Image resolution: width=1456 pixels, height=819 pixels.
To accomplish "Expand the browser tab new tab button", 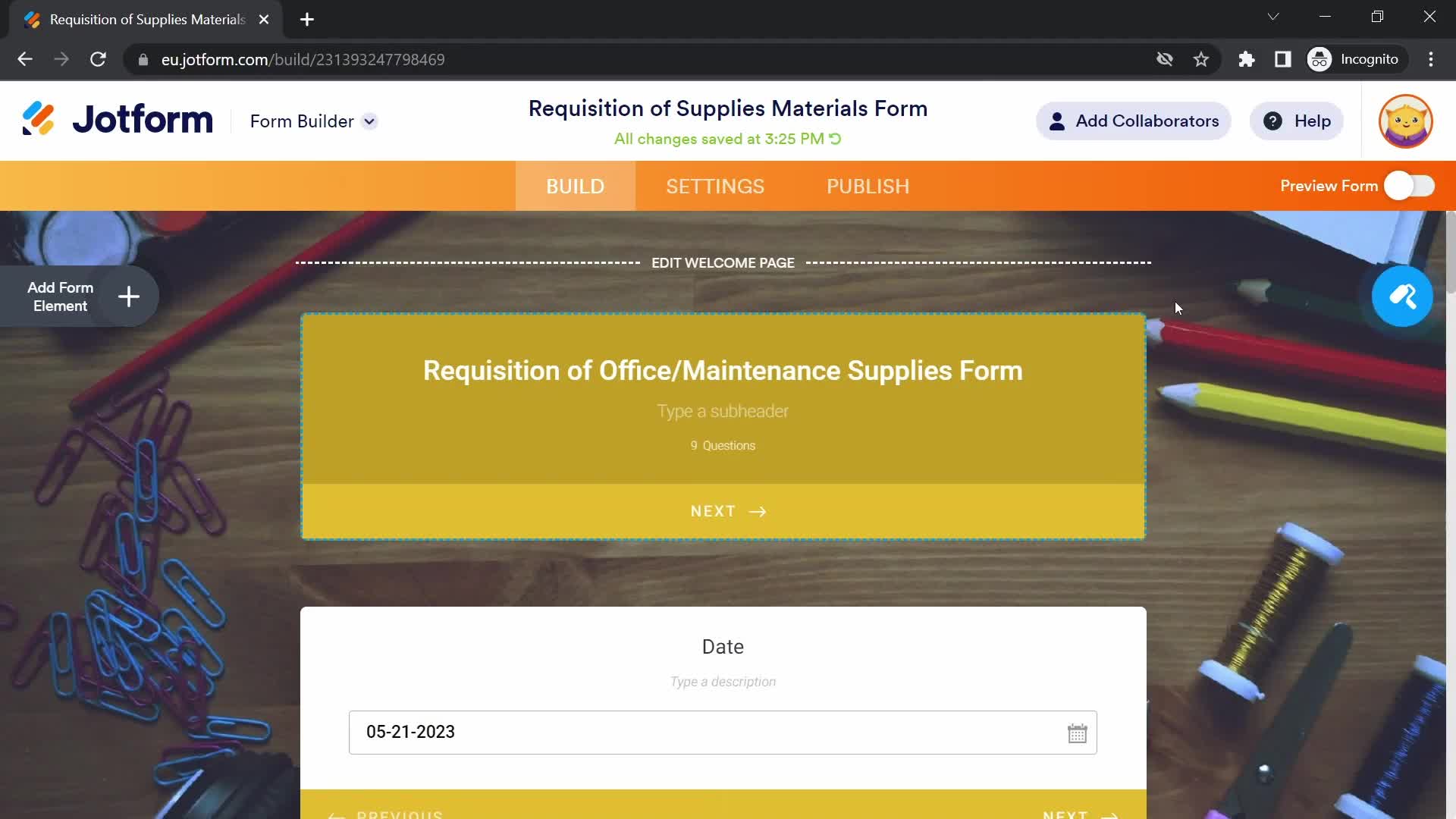I will click(x=309, y=20).
